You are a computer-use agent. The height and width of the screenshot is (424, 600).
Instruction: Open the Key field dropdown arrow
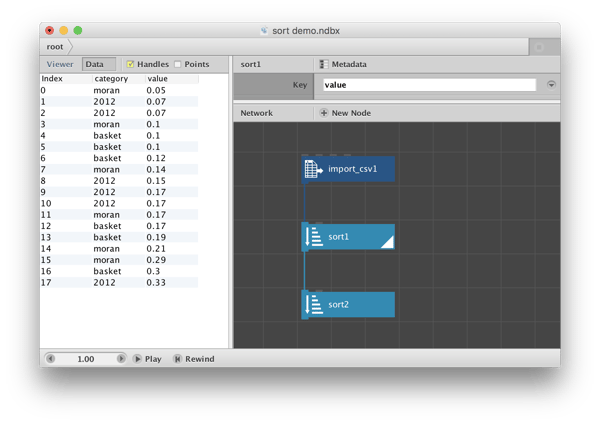point(551,85)
